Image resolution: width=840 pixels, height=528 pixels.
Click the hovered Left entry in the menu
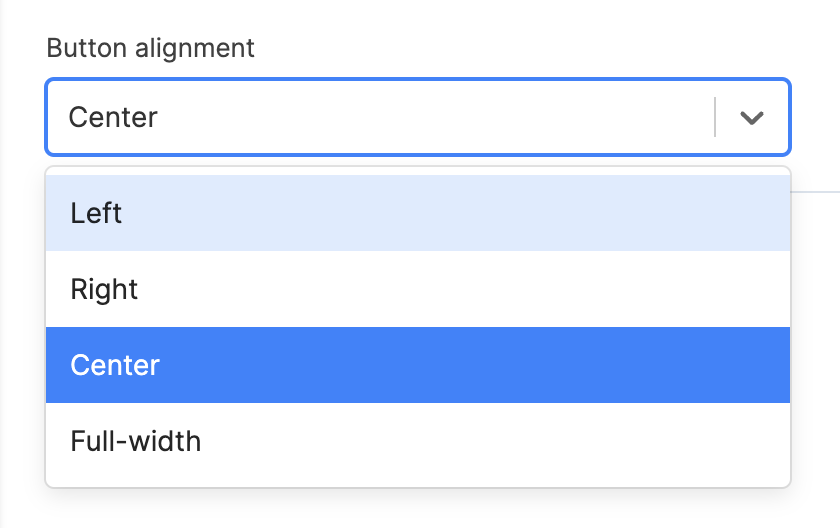click(418, 213)
